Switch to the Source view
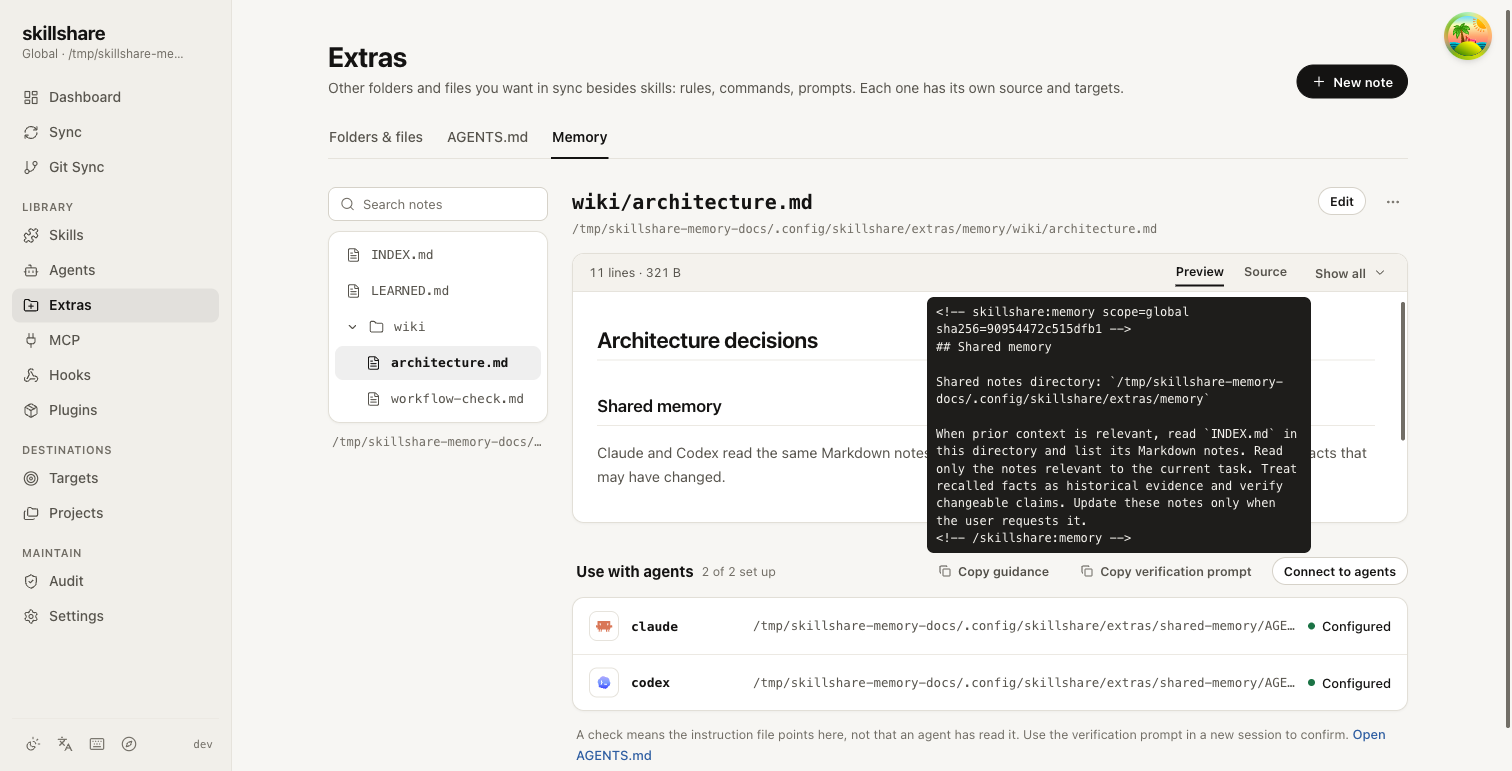Viewport: 1512px width, 771px height. (x=1265, y=272)
